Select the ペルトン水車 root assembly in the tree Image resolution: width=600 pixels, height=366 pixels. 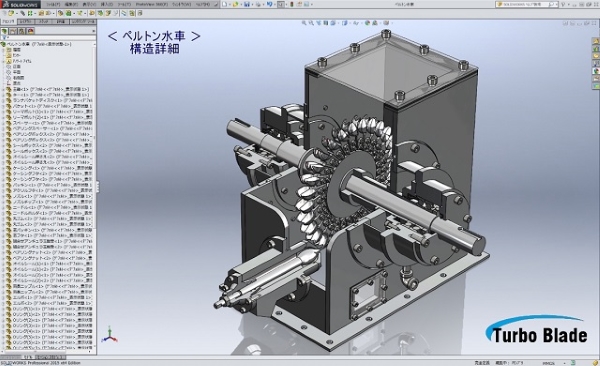point(39,44)
